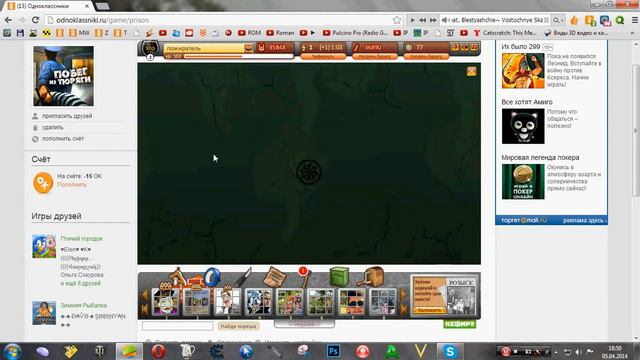
Task: Bookmark this page with the star icon
Action: [397, 20]
